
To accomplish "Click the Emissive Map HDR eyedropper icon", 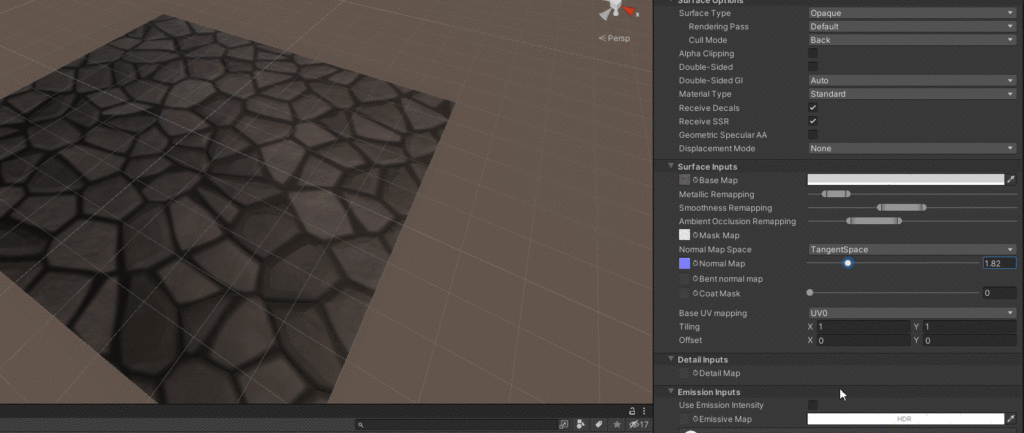I will pos(1011,419).
